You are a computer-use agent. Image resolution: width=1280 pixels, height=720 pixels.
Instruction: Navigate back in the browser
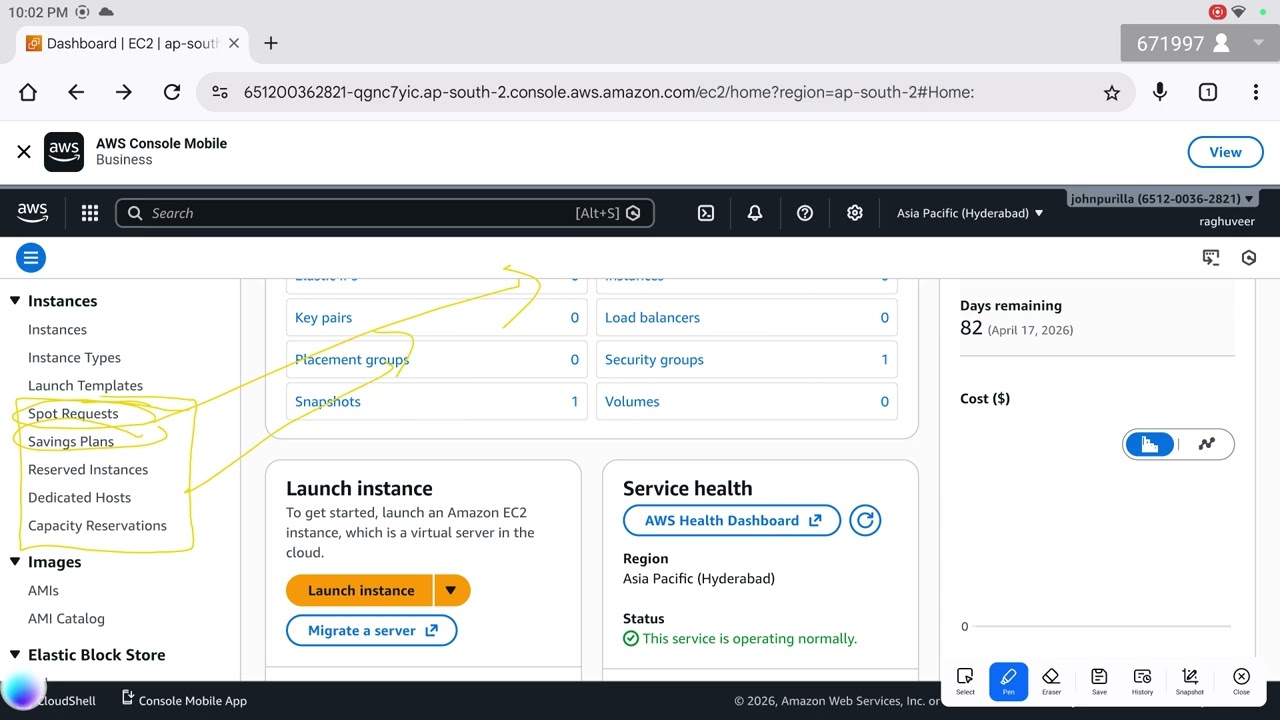click(x=76, y=92)
